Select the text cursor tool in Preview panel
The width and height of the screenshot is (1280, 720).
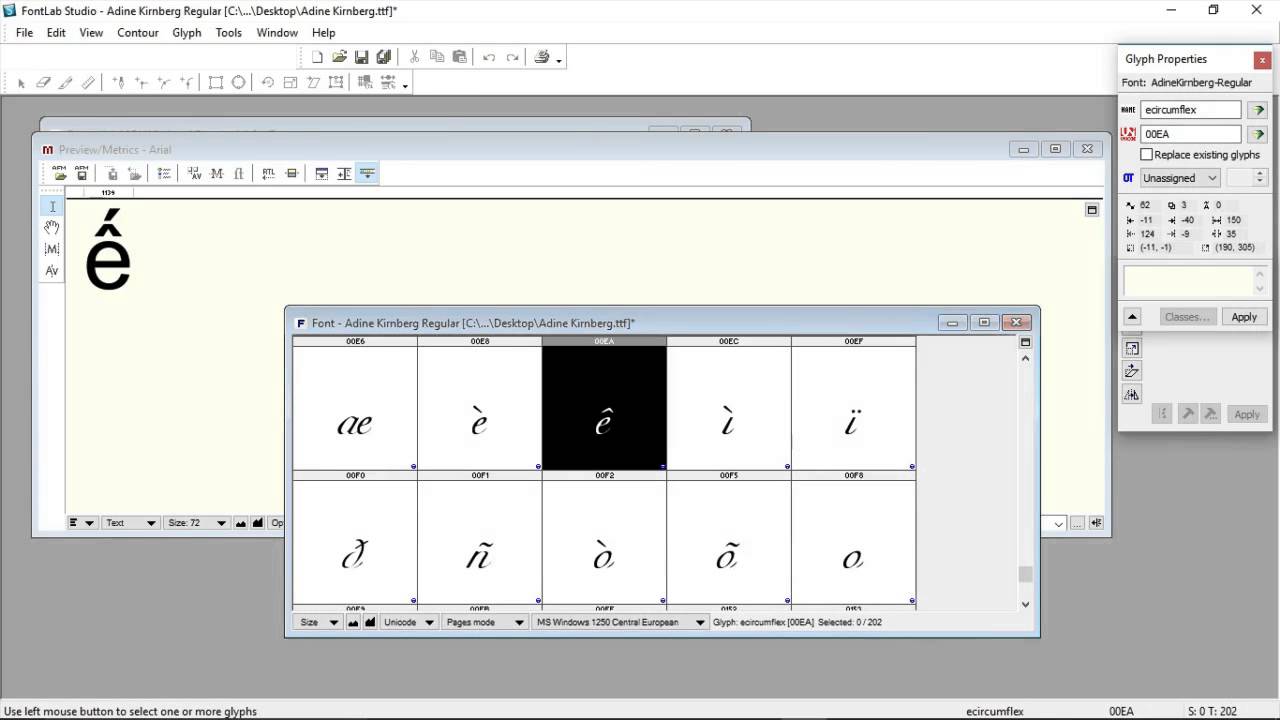tap(52, 206)
